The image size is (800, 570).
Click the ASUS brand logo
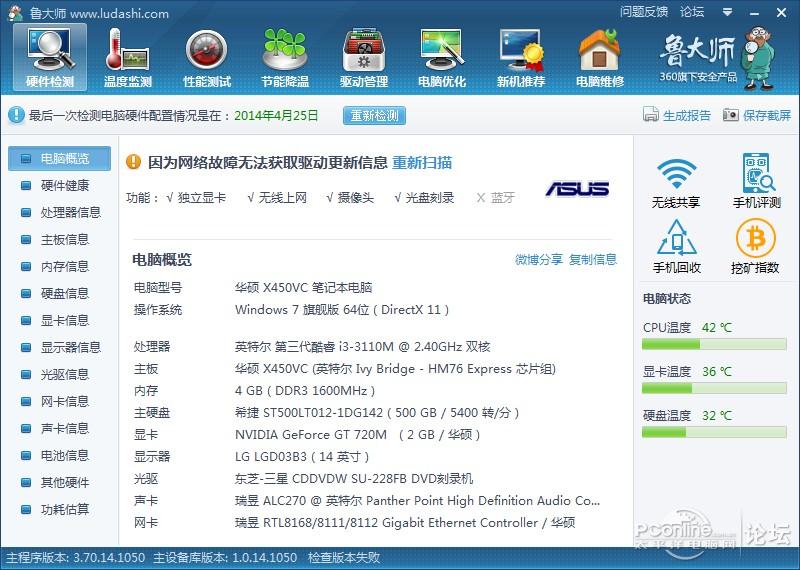point(577,188)
